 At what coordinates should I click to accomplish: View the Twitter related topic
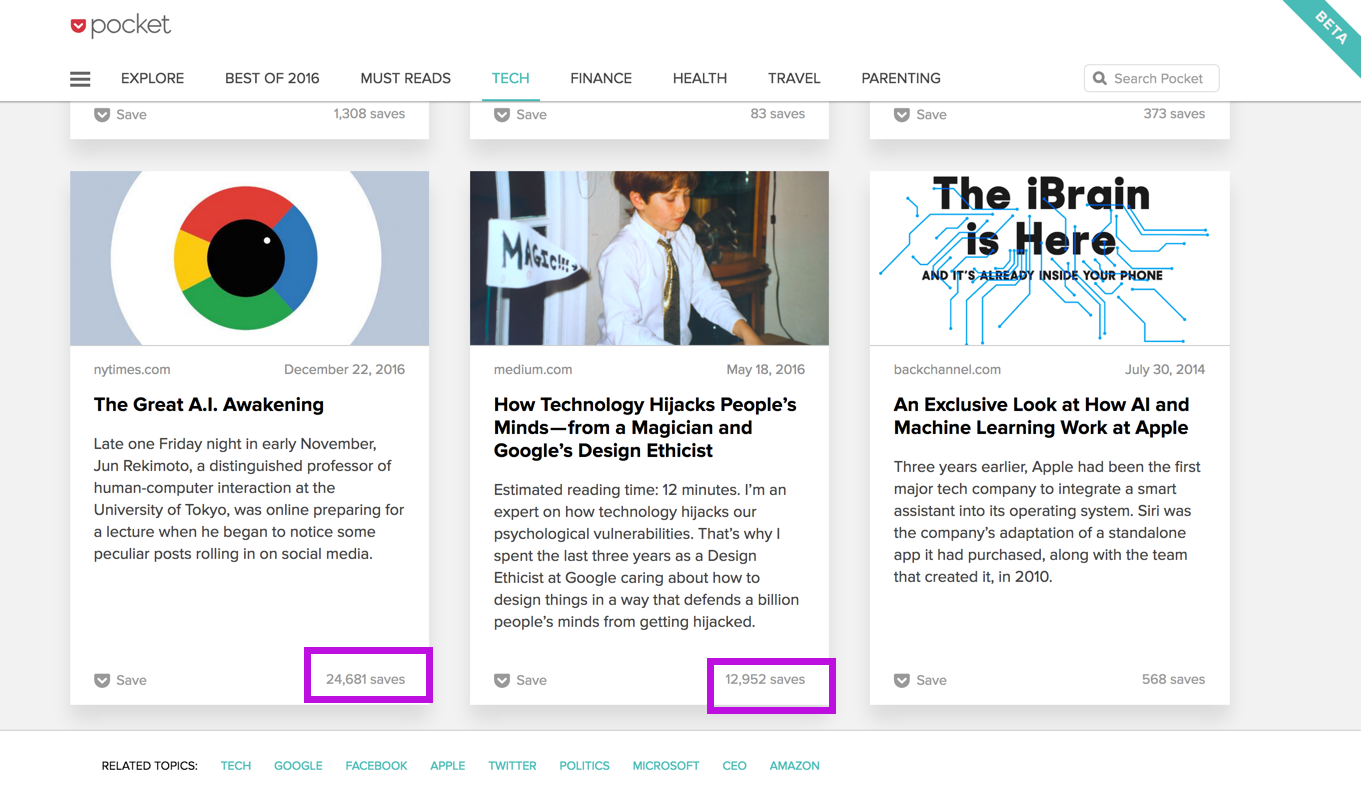[x=512, y=766]
